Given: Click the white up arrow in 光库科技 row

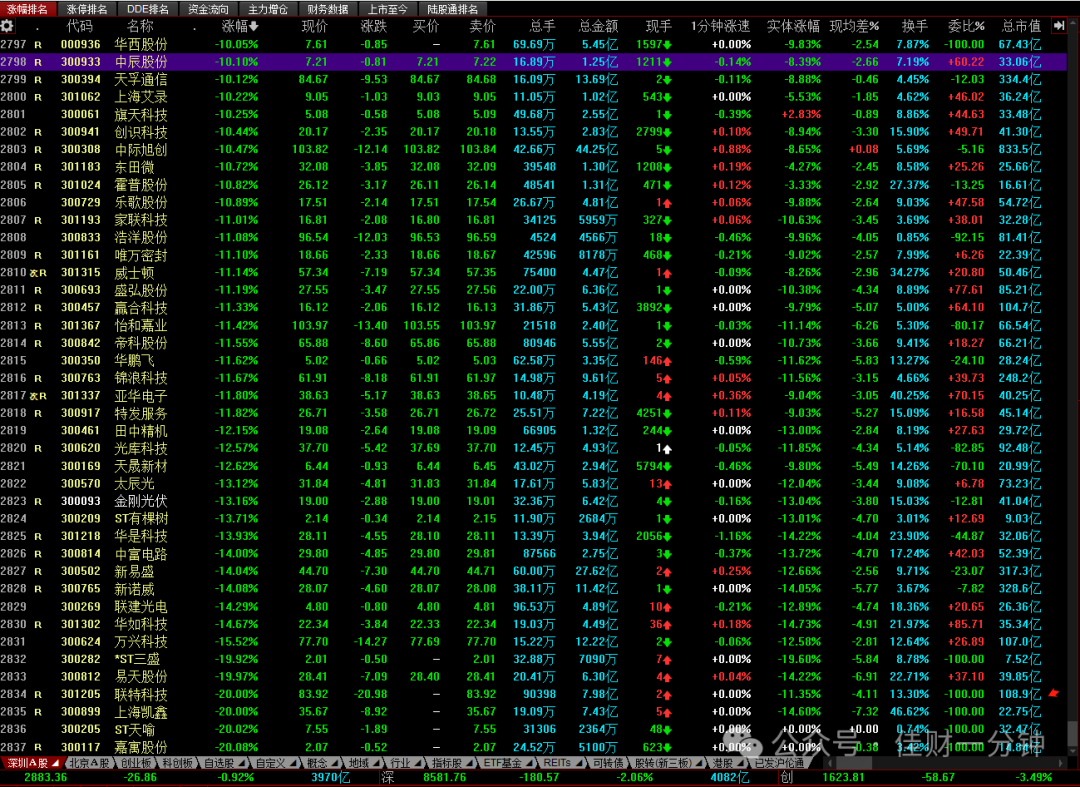Looking at the screenshot, I should pos(667,448).
